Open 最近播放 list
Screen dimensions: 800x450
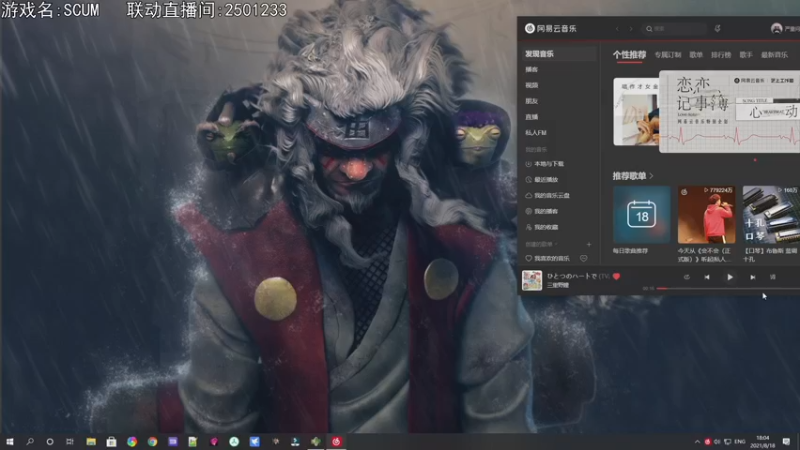click(542, 180)
